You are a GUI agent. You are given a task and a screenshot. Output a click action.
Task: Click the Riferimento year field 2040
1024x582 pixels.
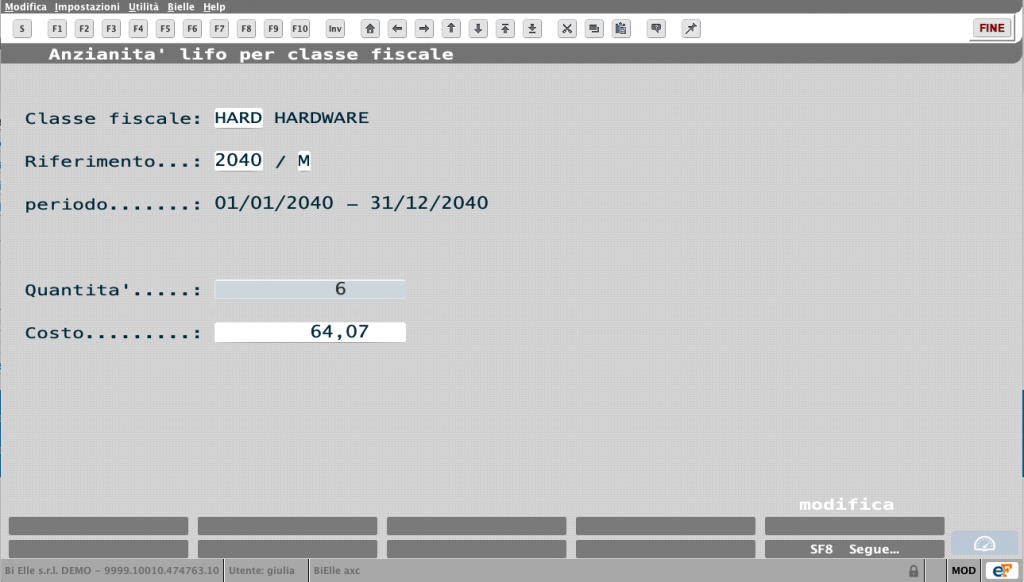point(238,160)
